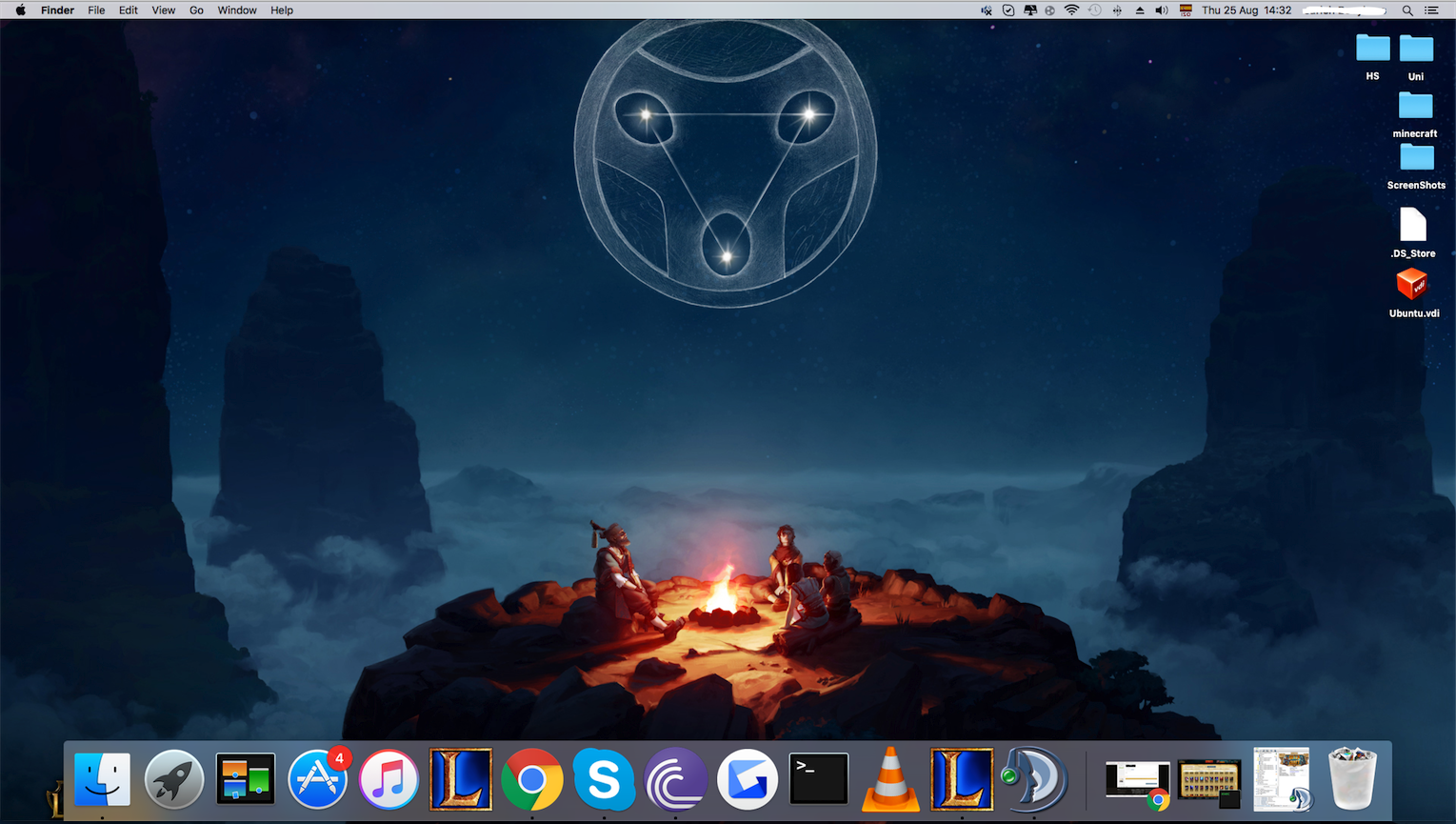Select the Uni folder on desktop

(x=1416, y=57)
